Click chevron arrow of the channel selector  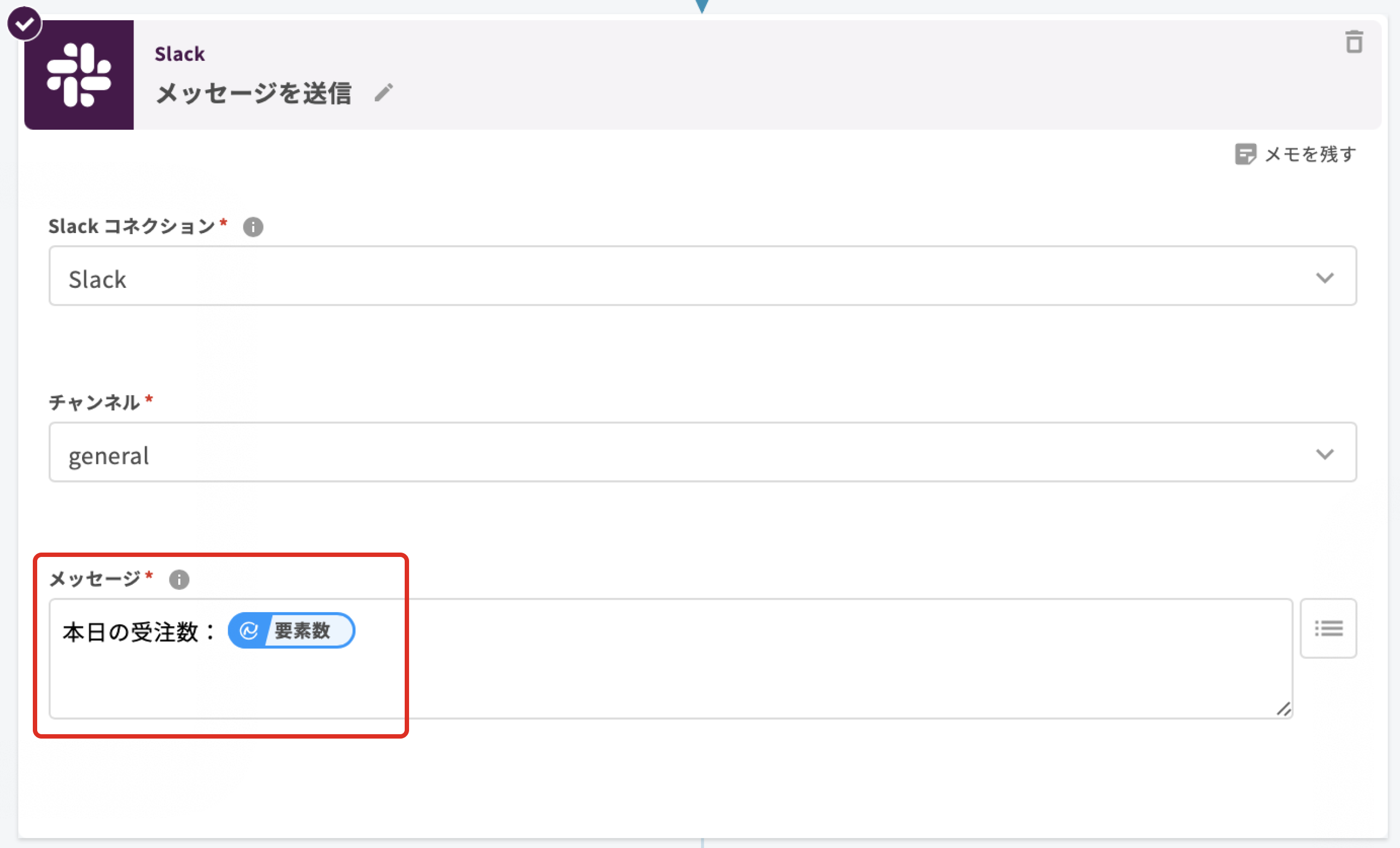[x=1325, y=454]
